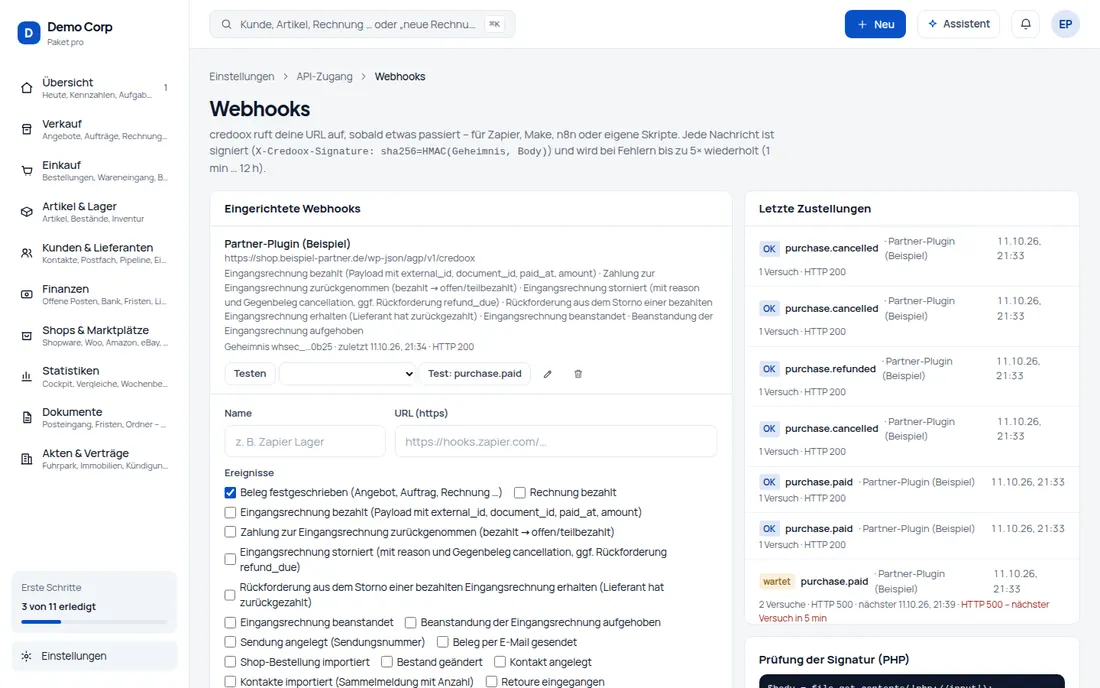Screen dimensions: 1100x688
Task: Check 'Shop-Bestellung importiert' checkbox
Action: pos(230,662)
